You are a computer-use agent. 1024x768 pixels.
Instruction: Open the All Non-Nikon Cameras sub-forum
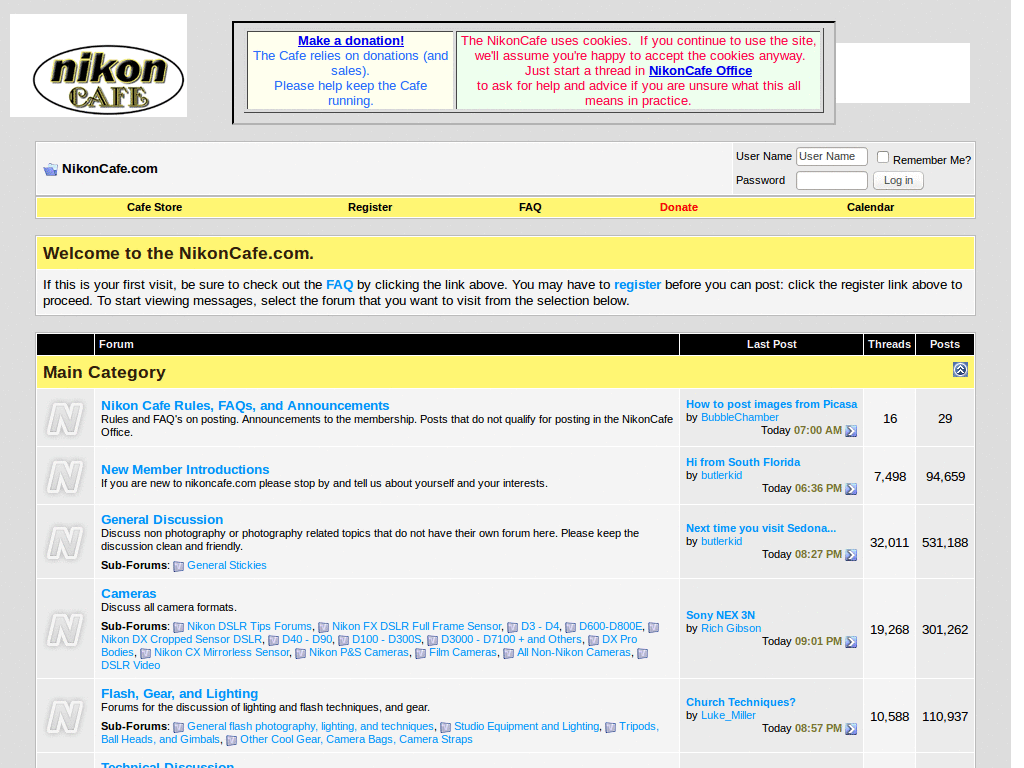(x=574, y=652)
